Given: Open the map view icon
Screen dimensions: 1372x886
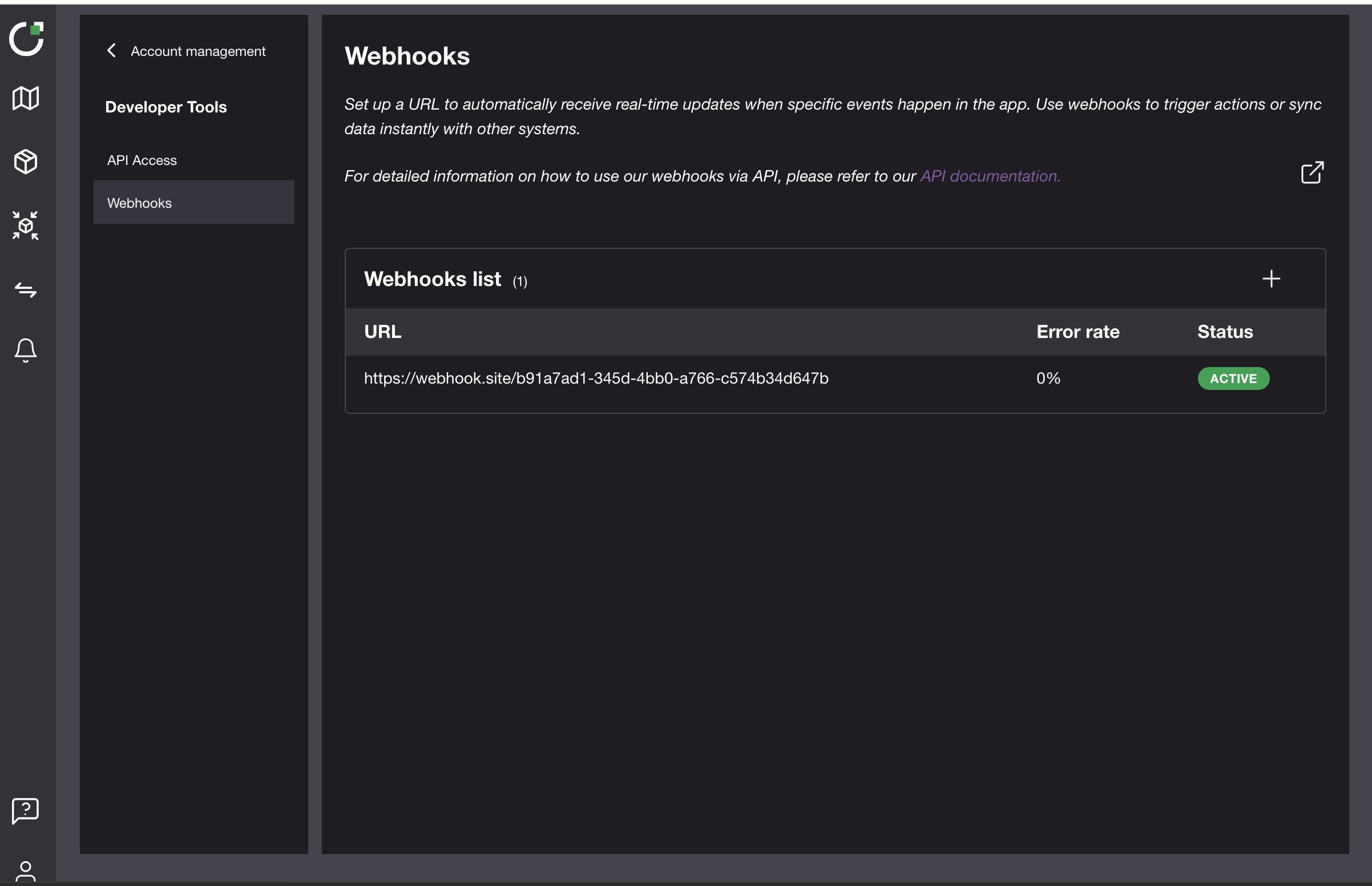Looking at the screenshot, I should [x=26, y=98].
